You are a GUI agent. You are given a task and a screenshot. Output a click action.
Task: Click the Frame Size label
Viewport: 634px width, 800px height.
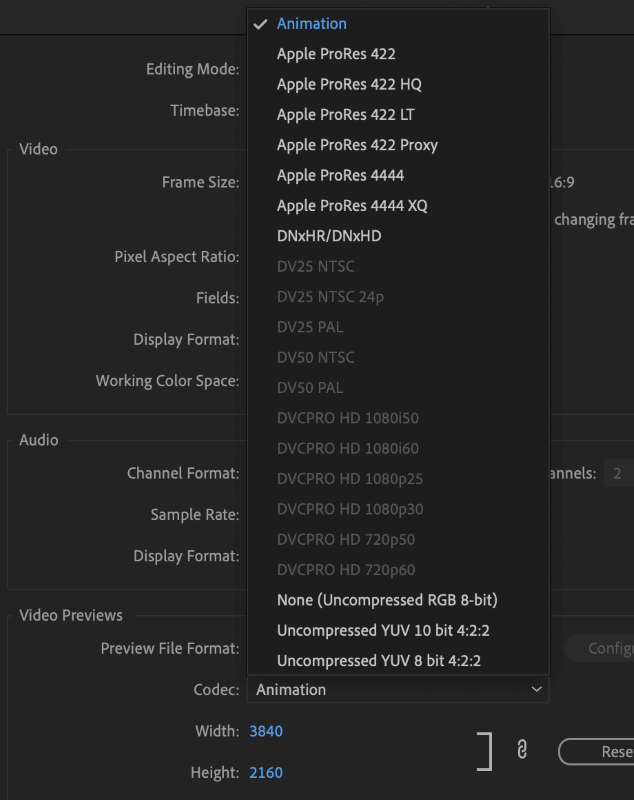pyautogui.click(x=200, y=182)
